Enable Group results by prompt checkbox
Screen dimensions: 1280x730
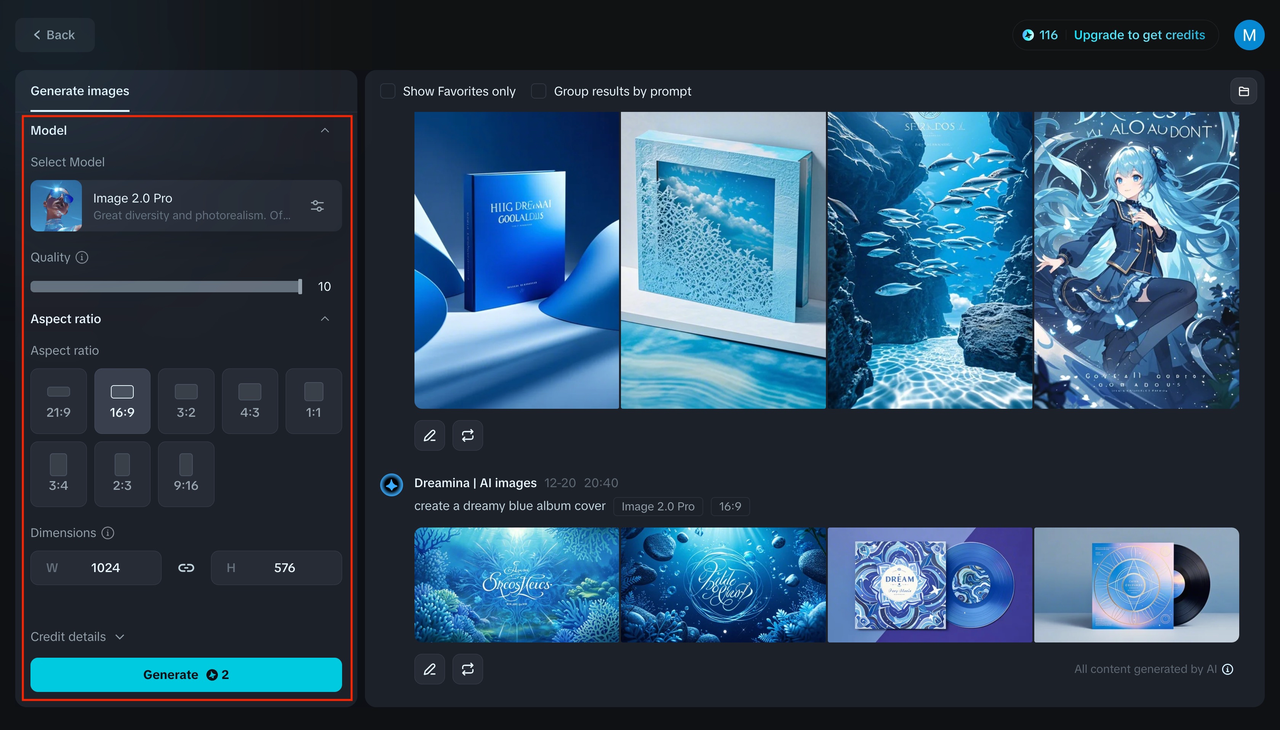539,91
